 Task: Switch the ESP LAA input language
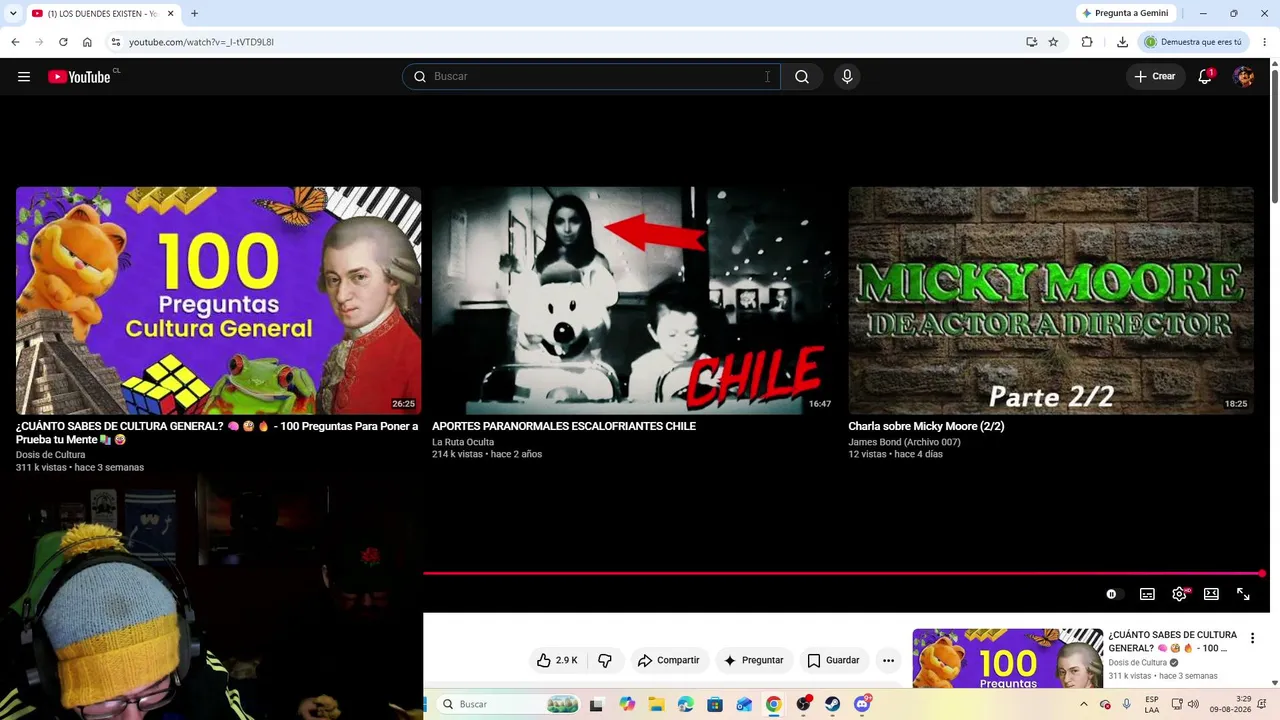coord(1152,704)
